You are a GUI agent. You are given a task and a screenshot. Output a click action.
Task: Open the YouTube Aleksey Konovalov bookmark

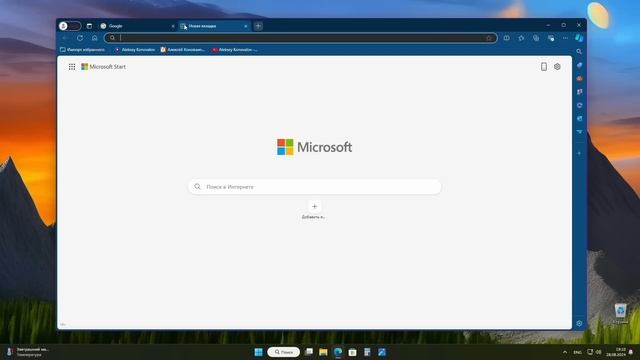(x=235, y=50)
